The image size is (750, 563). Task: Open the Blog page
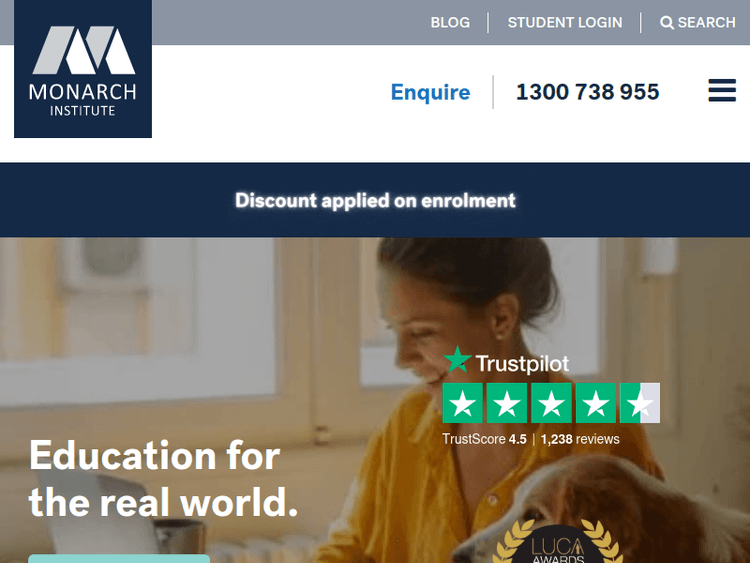[450, 22]
